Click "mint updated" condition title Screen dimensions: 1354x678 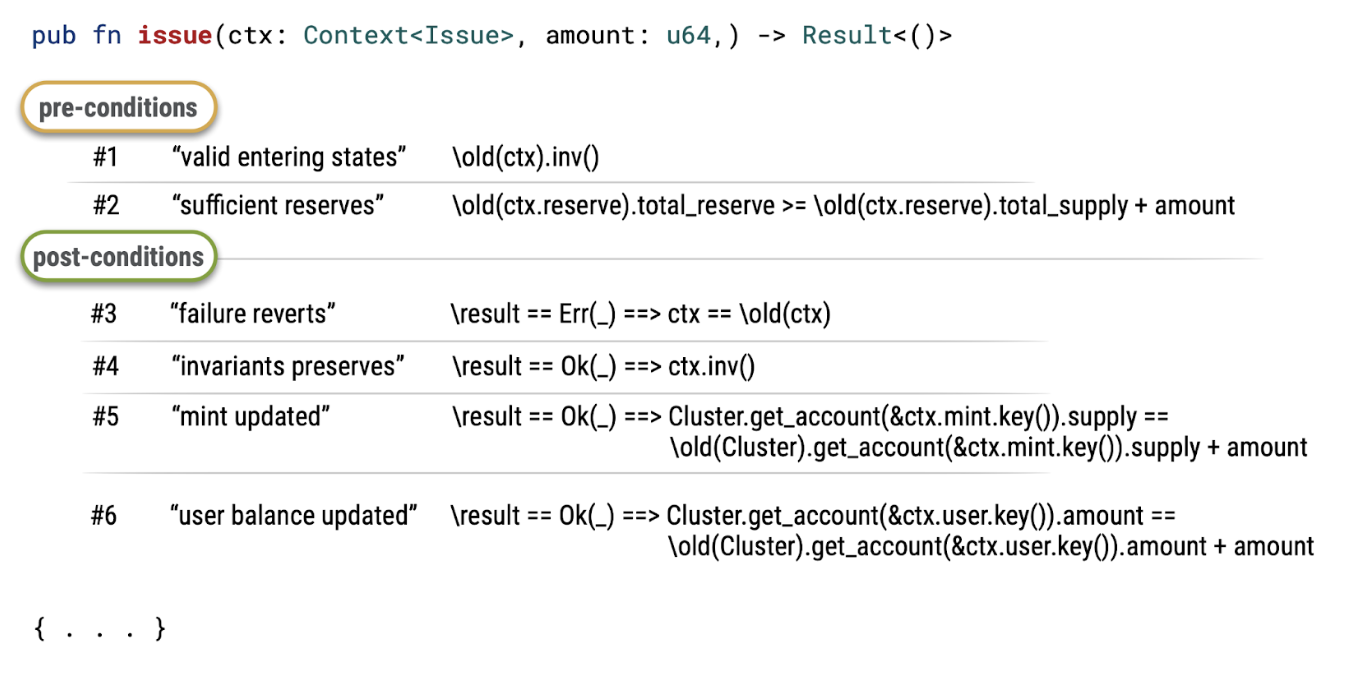[250, 416]
